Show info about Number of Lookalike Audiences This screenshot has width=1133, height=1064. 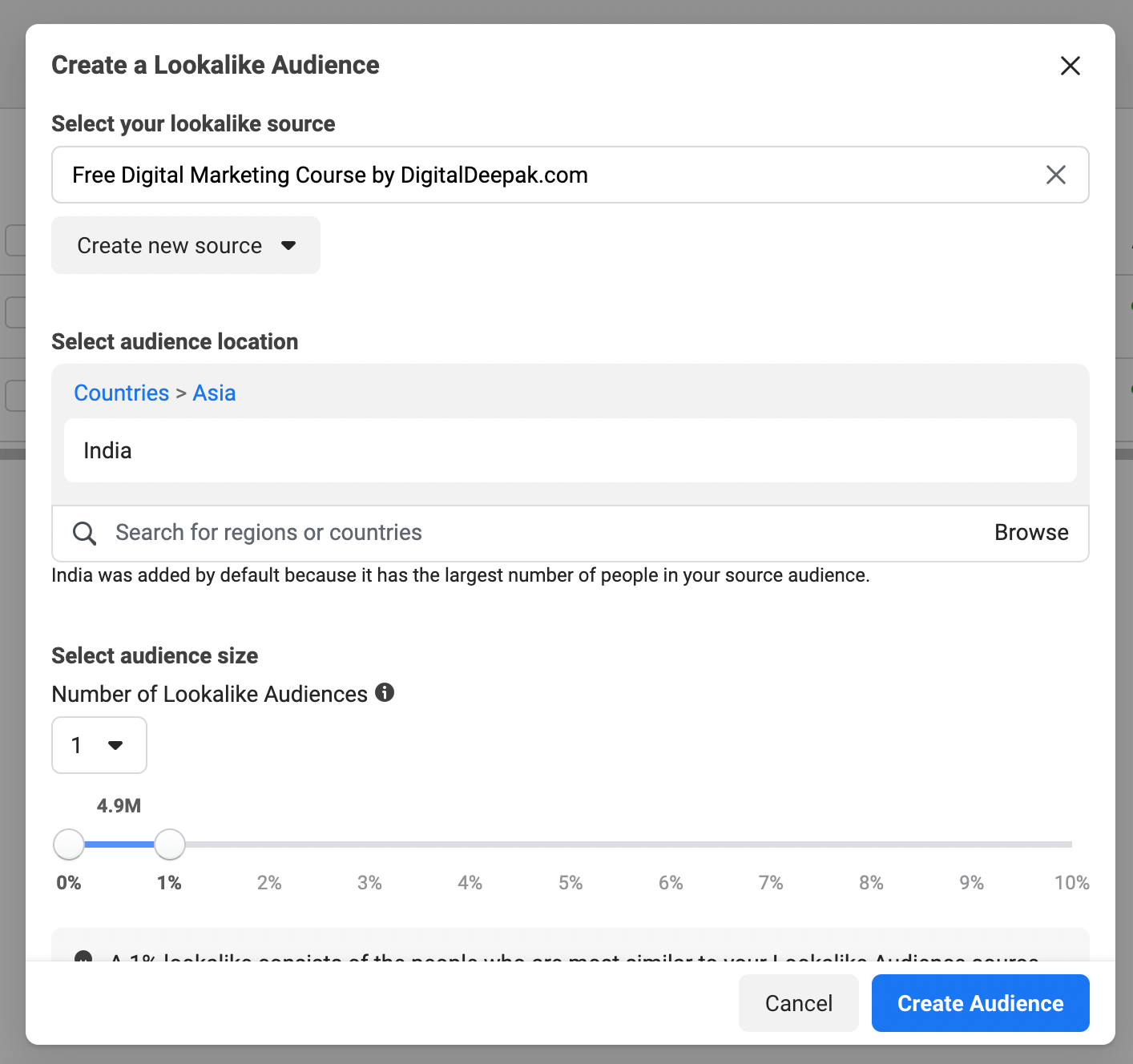(385, 692)
